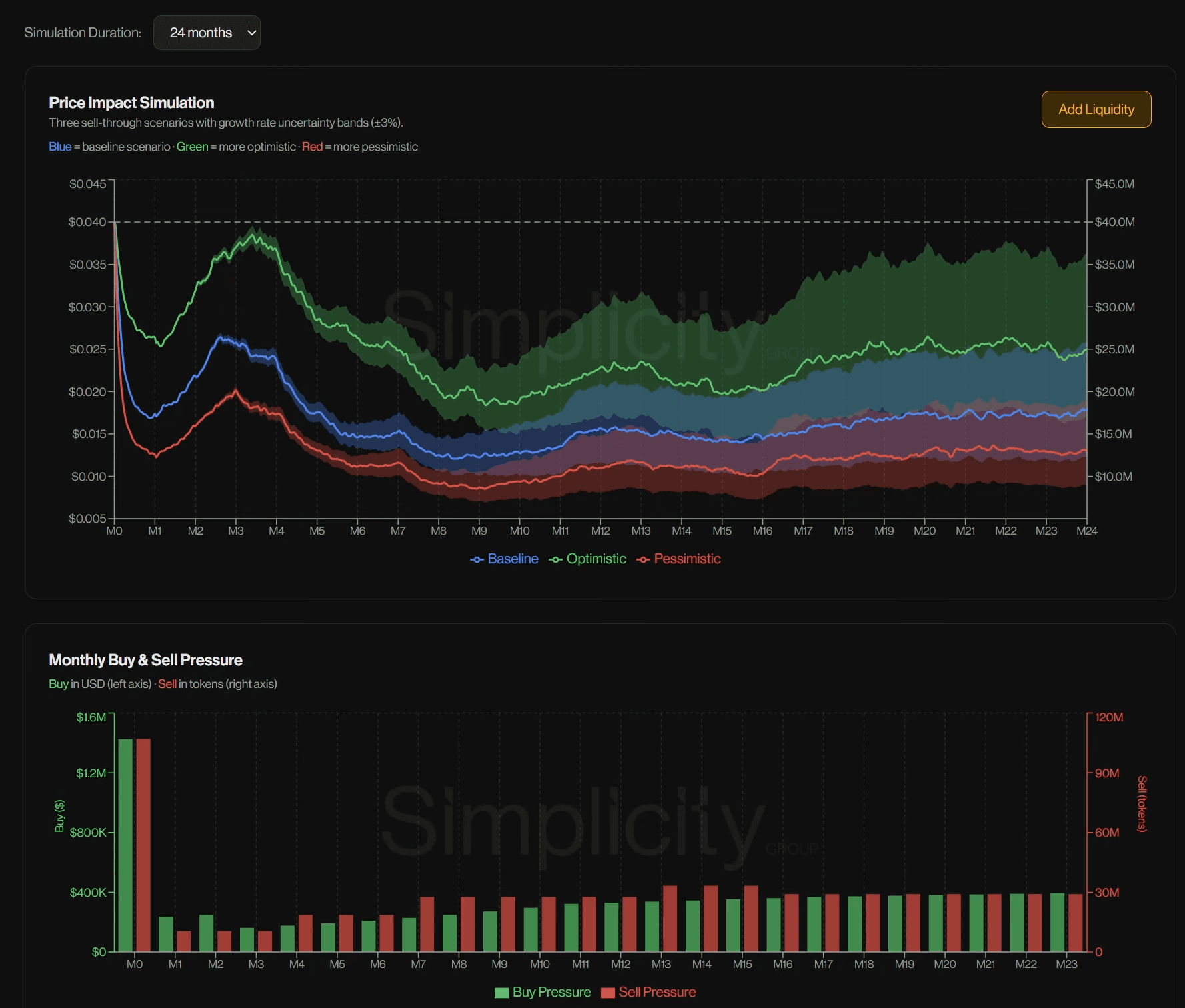Click the M0 green buy bar
1185x1008 pixels.
(125, 845)
